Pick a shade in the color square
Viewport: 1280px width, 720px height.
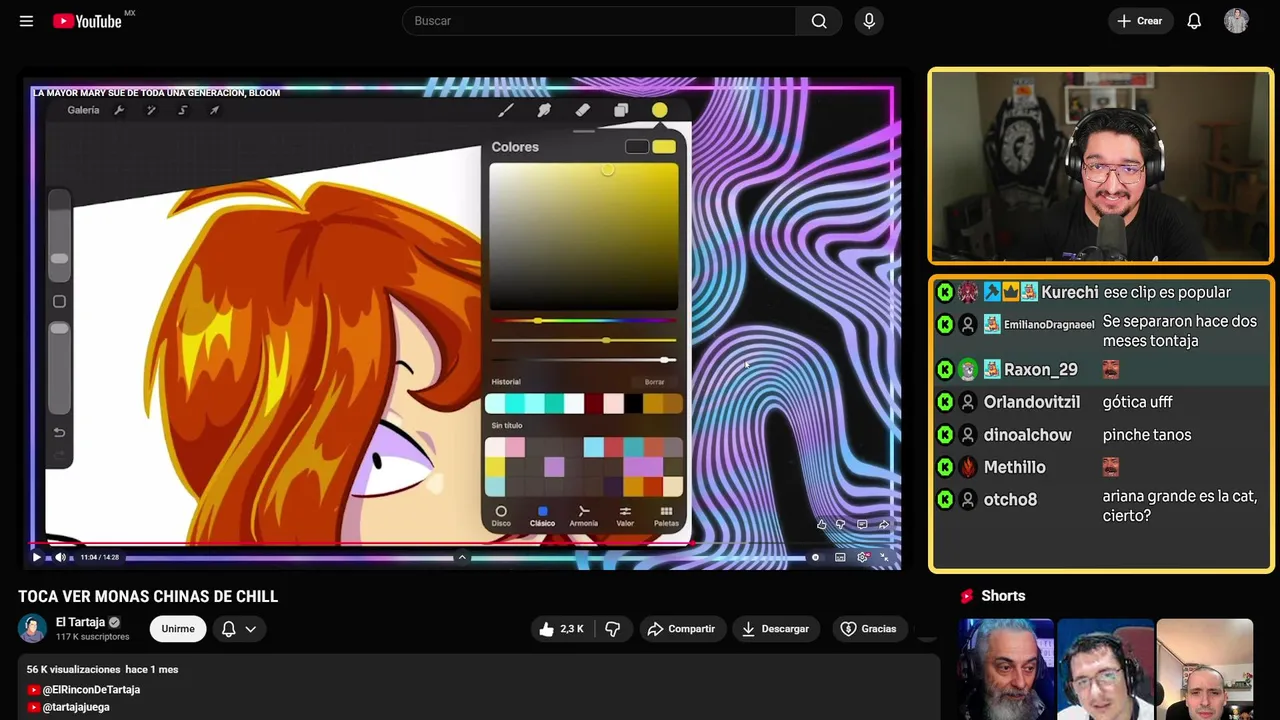(584, 237)
